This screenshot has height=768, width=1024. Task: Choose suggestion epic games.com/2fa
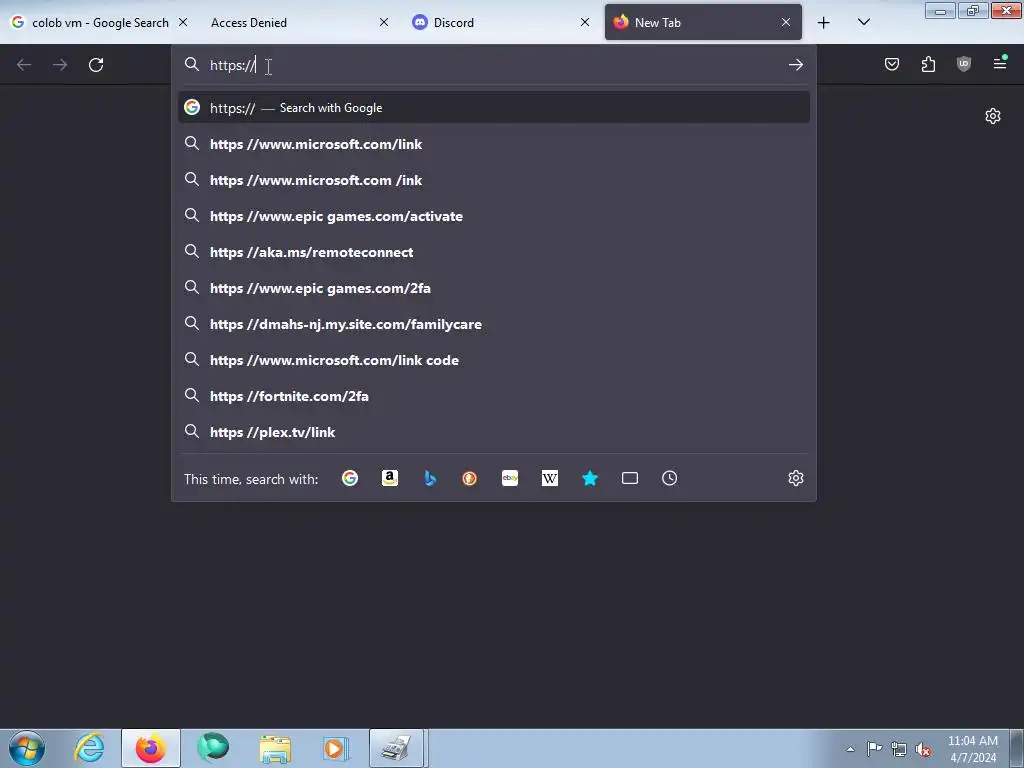point(494,287)
